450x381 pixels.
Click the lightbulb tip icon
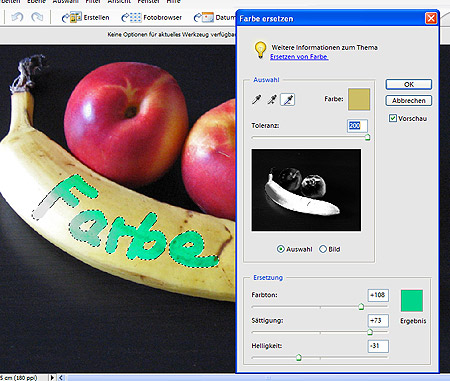(260, 50)
